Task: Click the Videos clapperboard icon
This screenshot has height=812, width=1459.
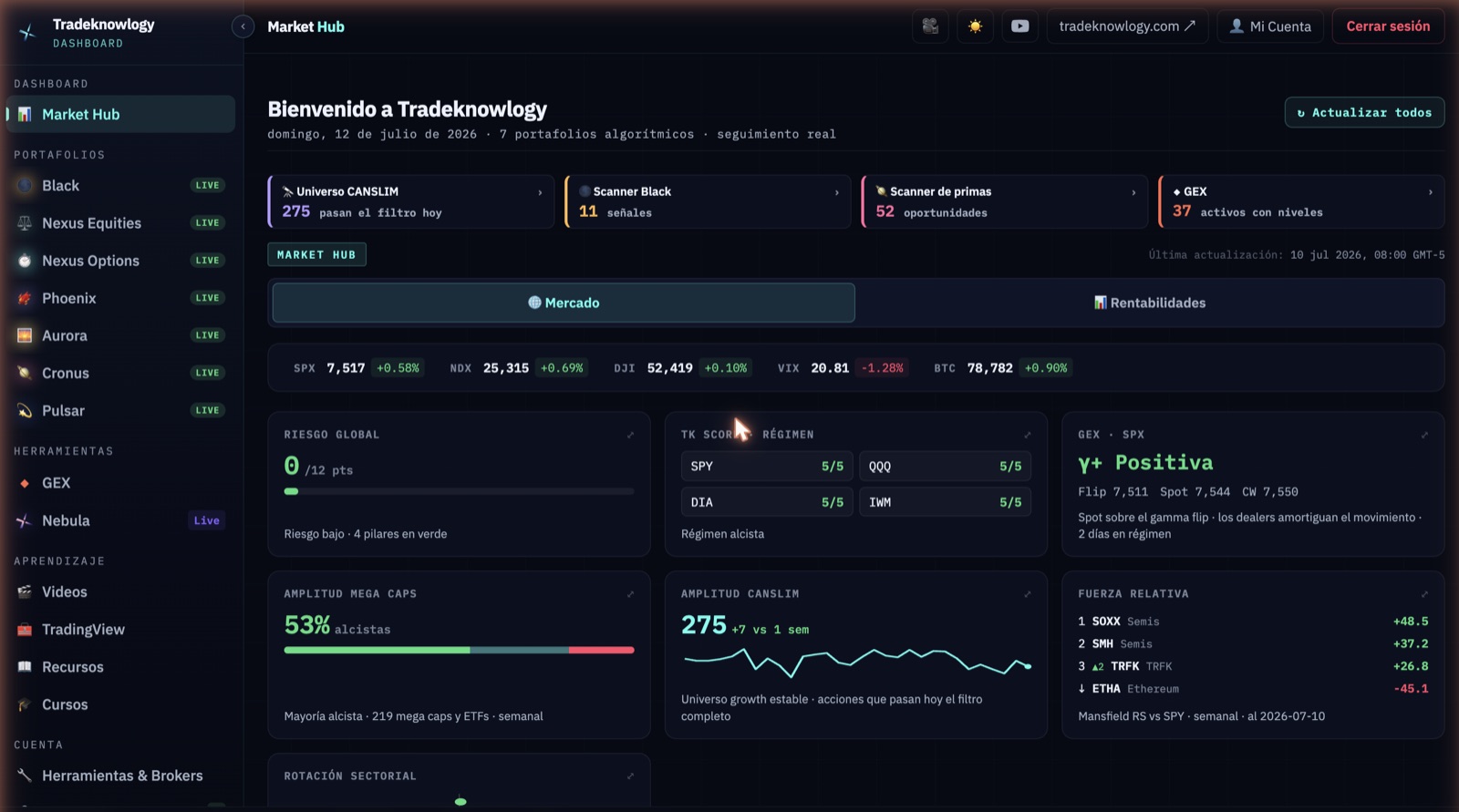Action: (x=25, y=592)
